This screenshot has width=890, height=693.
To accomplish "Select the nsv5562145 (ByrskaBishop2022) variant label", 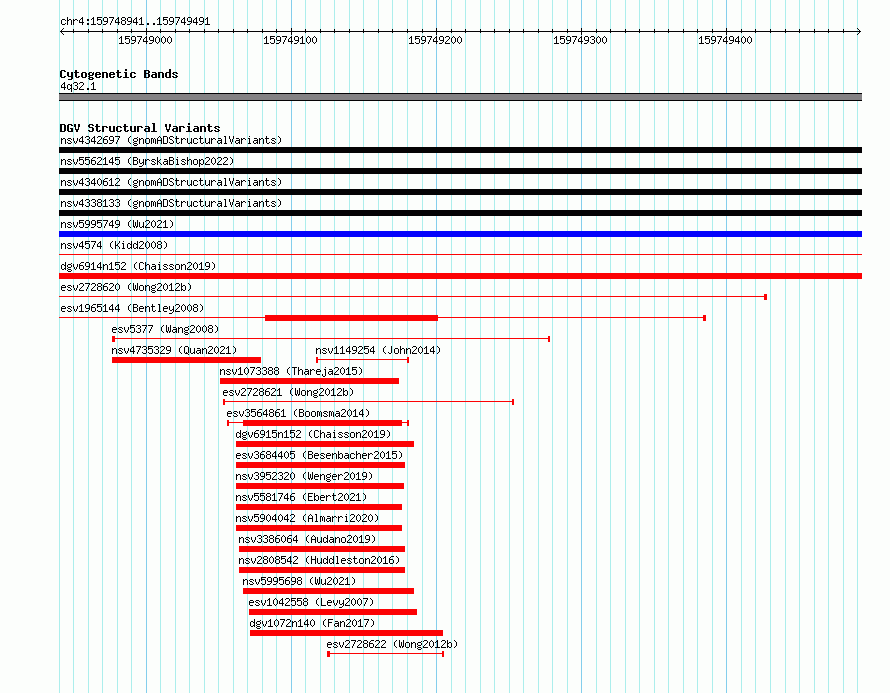I will pos(147,161).
